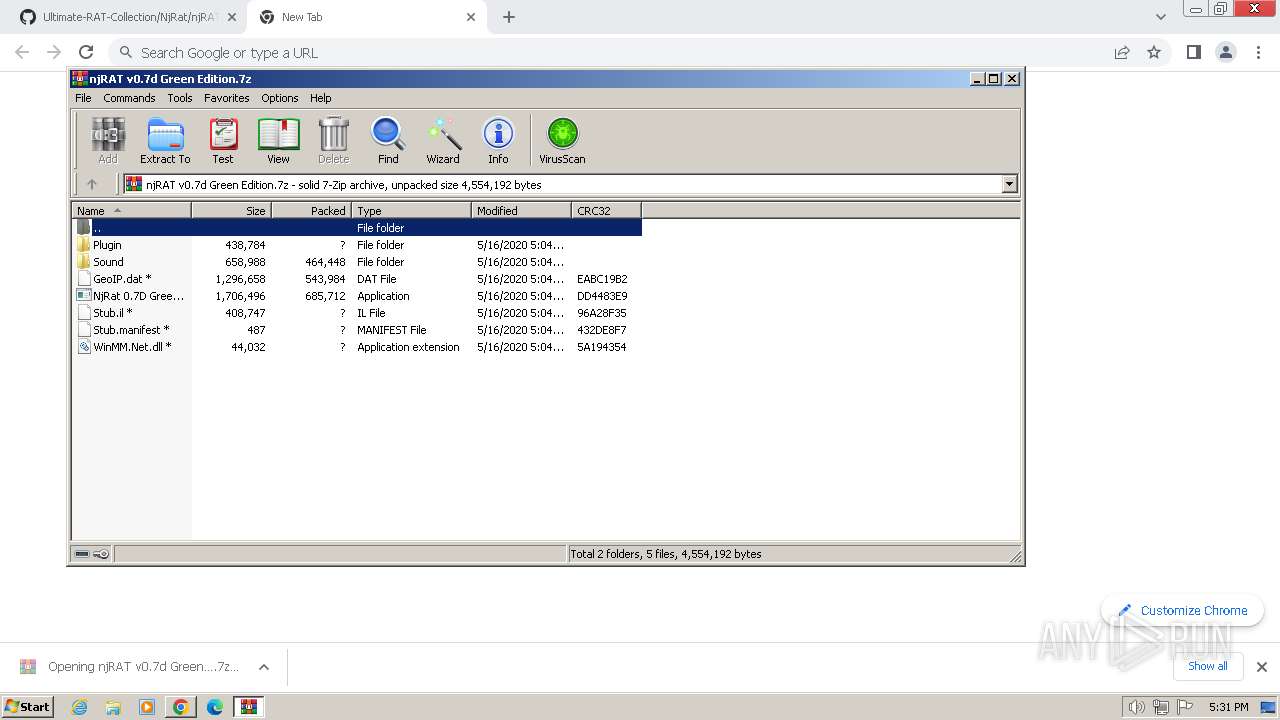Select the parent '..' folder row
Image resolution: width=1280 pixels, height=720 pixels.
click(x=357, y=228)
